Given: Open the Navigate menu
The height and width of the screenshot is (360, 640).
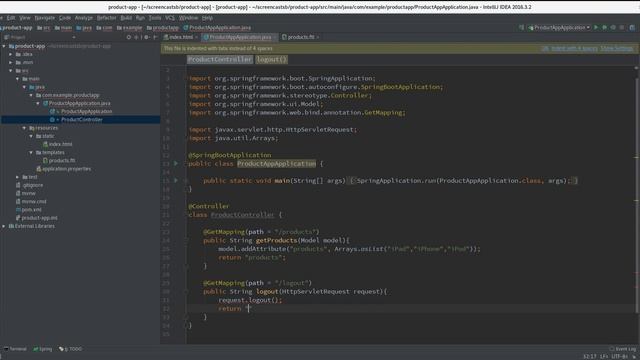Looking at the screenshot, I should point(44,18).
